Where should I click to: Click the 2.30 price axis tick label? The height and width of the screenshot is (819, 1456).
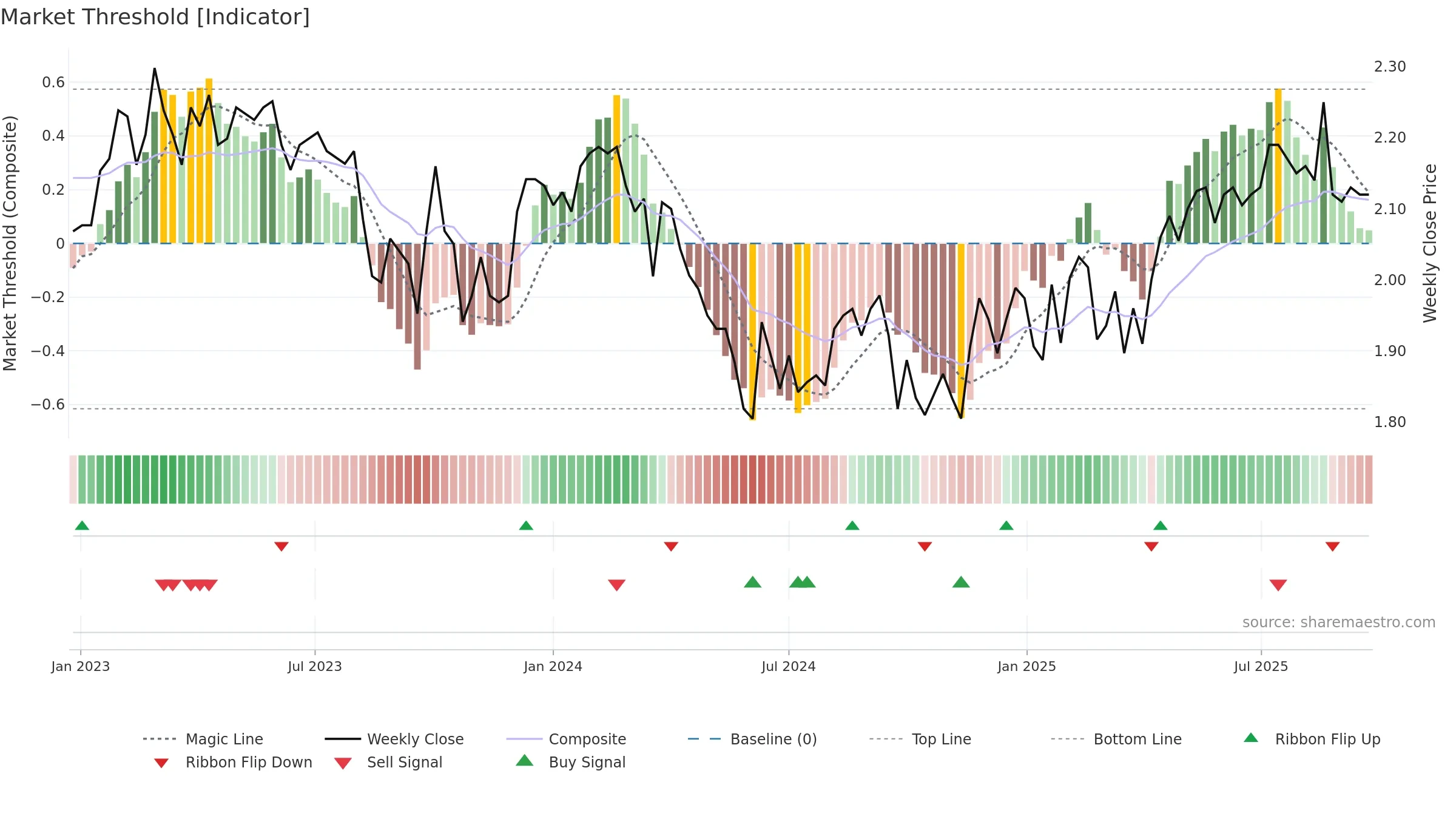pos(1390,67)
